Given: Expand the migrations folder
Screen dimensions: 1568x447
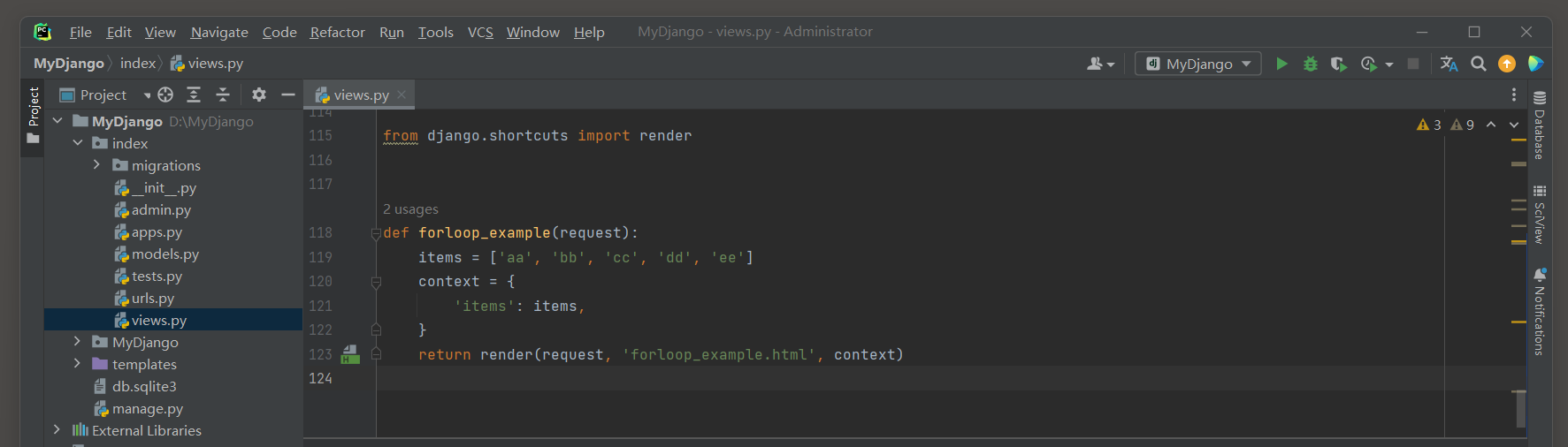Looking at the screenshot, I should click(96, 165).
